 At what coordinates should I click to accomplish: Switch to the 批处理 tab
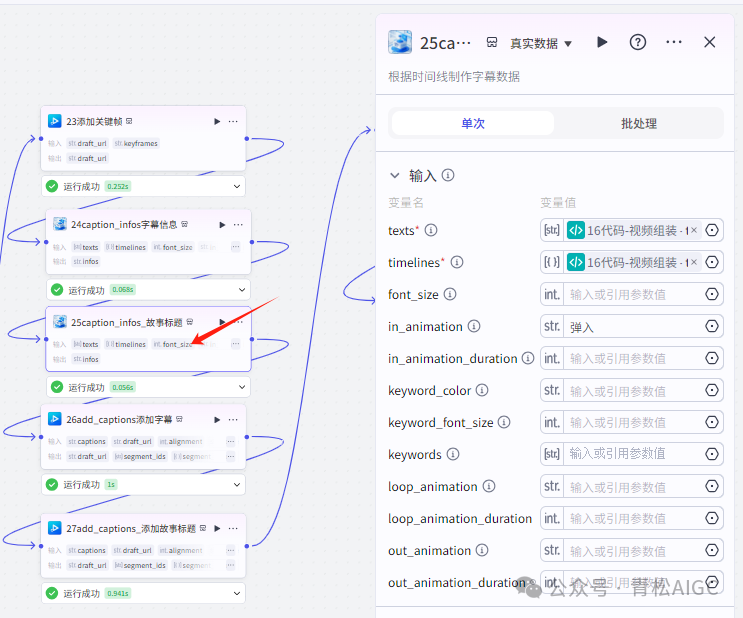pyautogui.click(x=639, y=124)
